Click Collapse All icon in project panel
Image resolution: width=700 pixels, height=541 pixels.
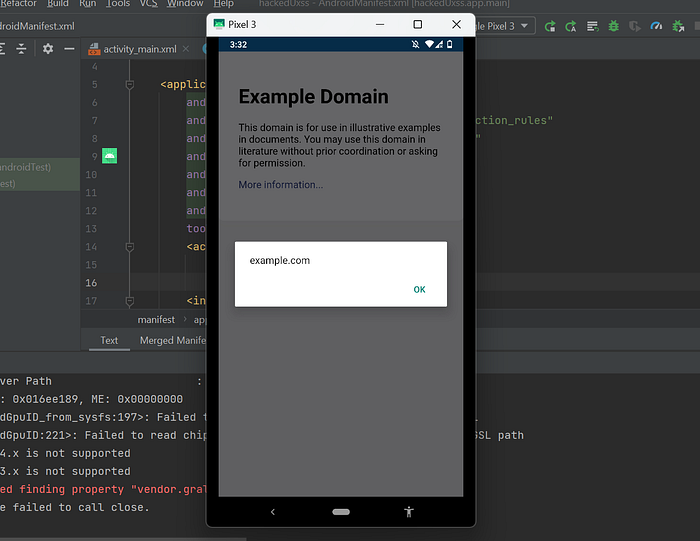[x=21, y=48]
